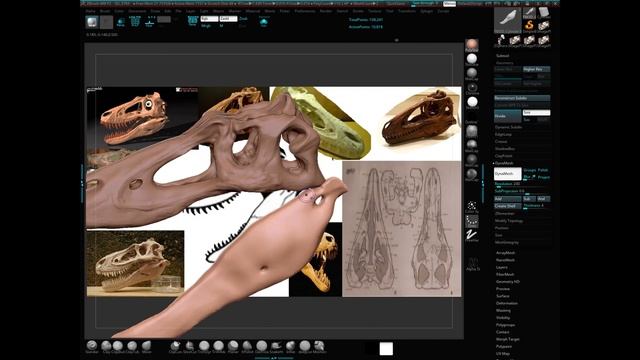Viewport: 640px width, 360px height.
Task: Select the orange S SimpleBrush tool
Action: (x=529, y=26)
